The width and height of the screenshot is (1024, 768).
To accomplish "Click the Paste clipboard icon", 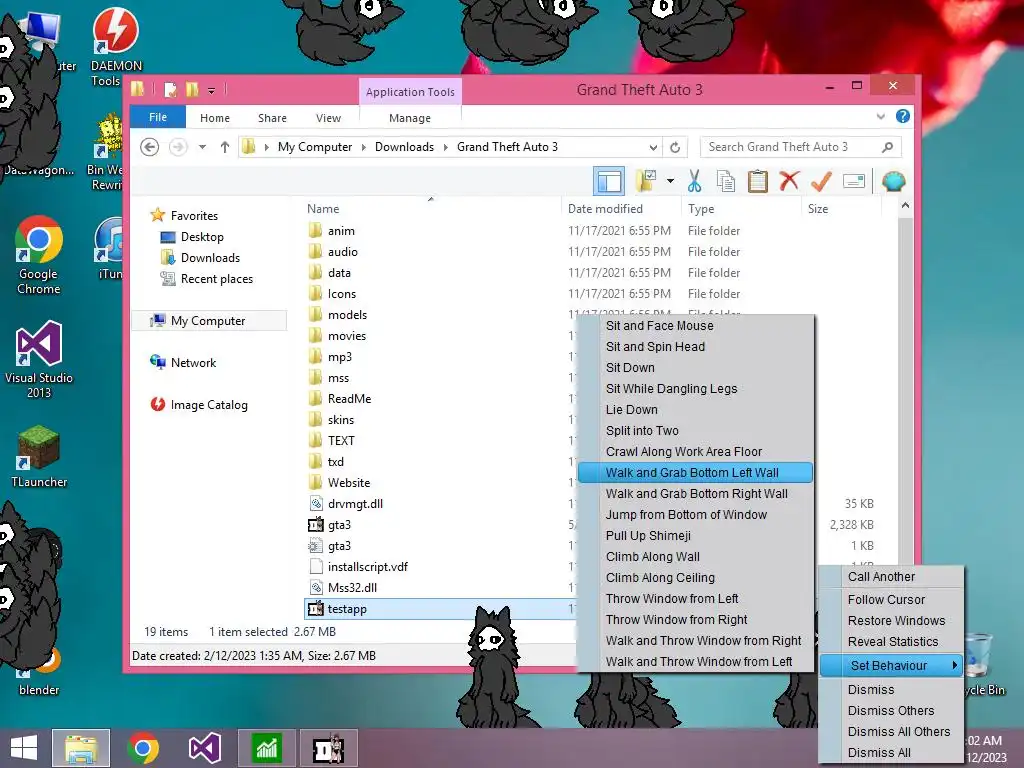I will 758,181.
